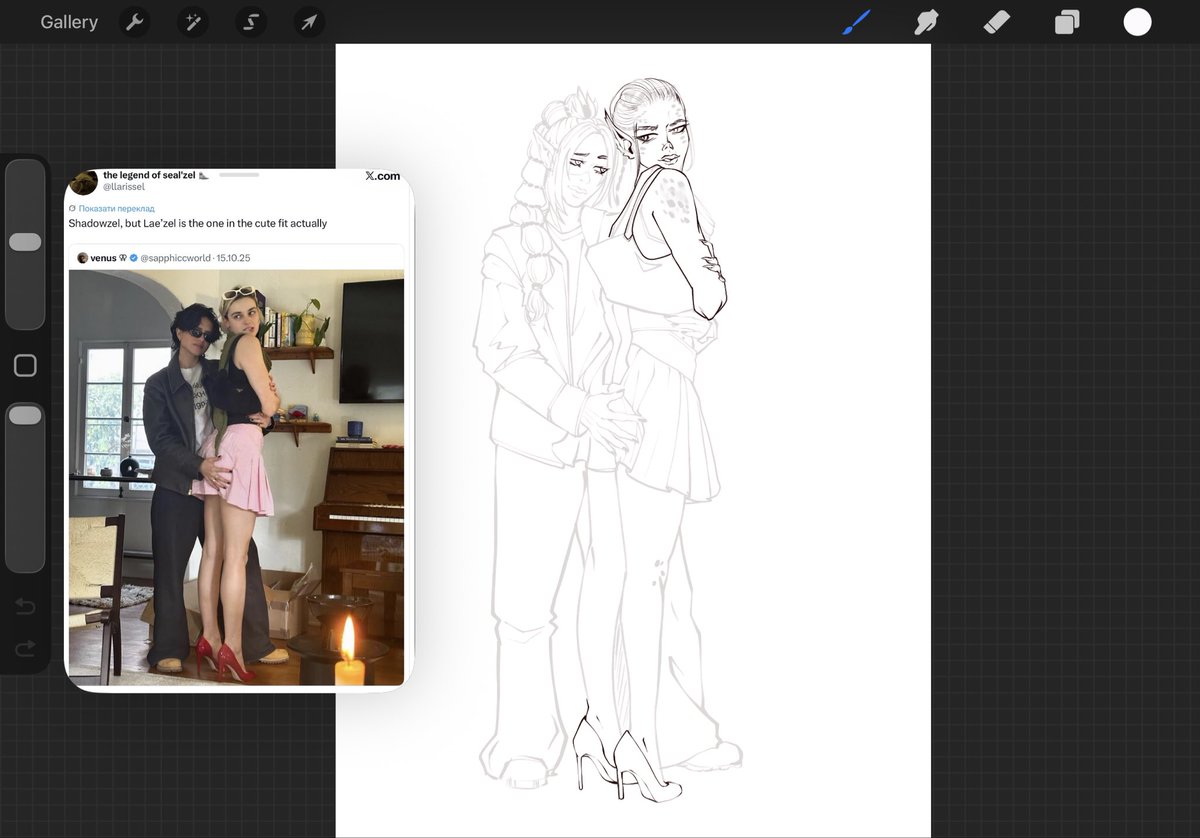Click the verified badge next to venus
Image resolution: width=1200 pixels, height=838 pixels.
(x=133, y=258)
